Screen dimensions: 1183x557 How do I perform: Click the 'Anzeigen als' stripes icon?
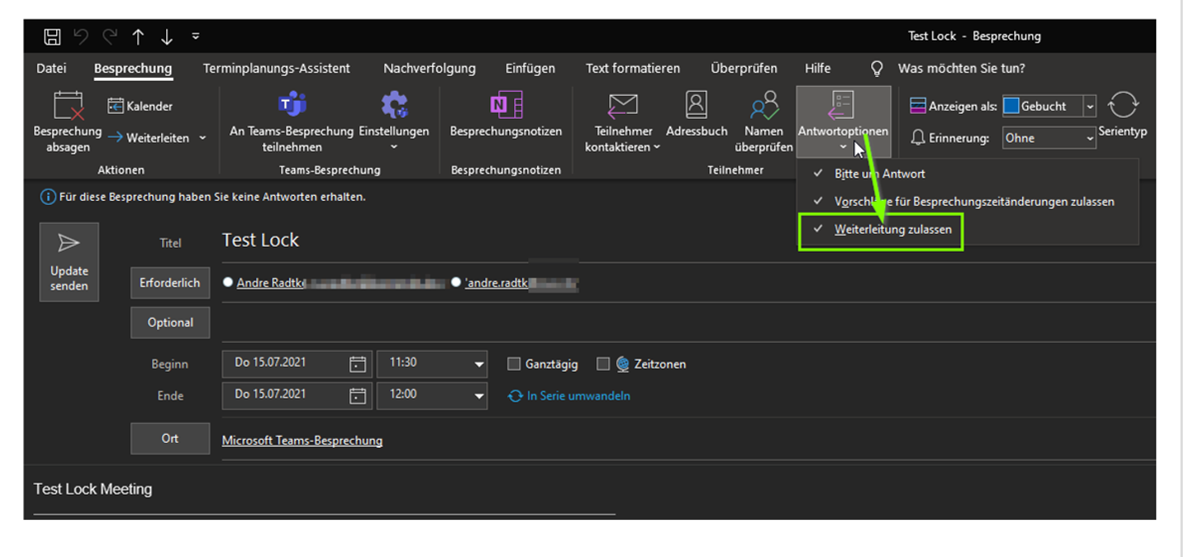(917, 106)
